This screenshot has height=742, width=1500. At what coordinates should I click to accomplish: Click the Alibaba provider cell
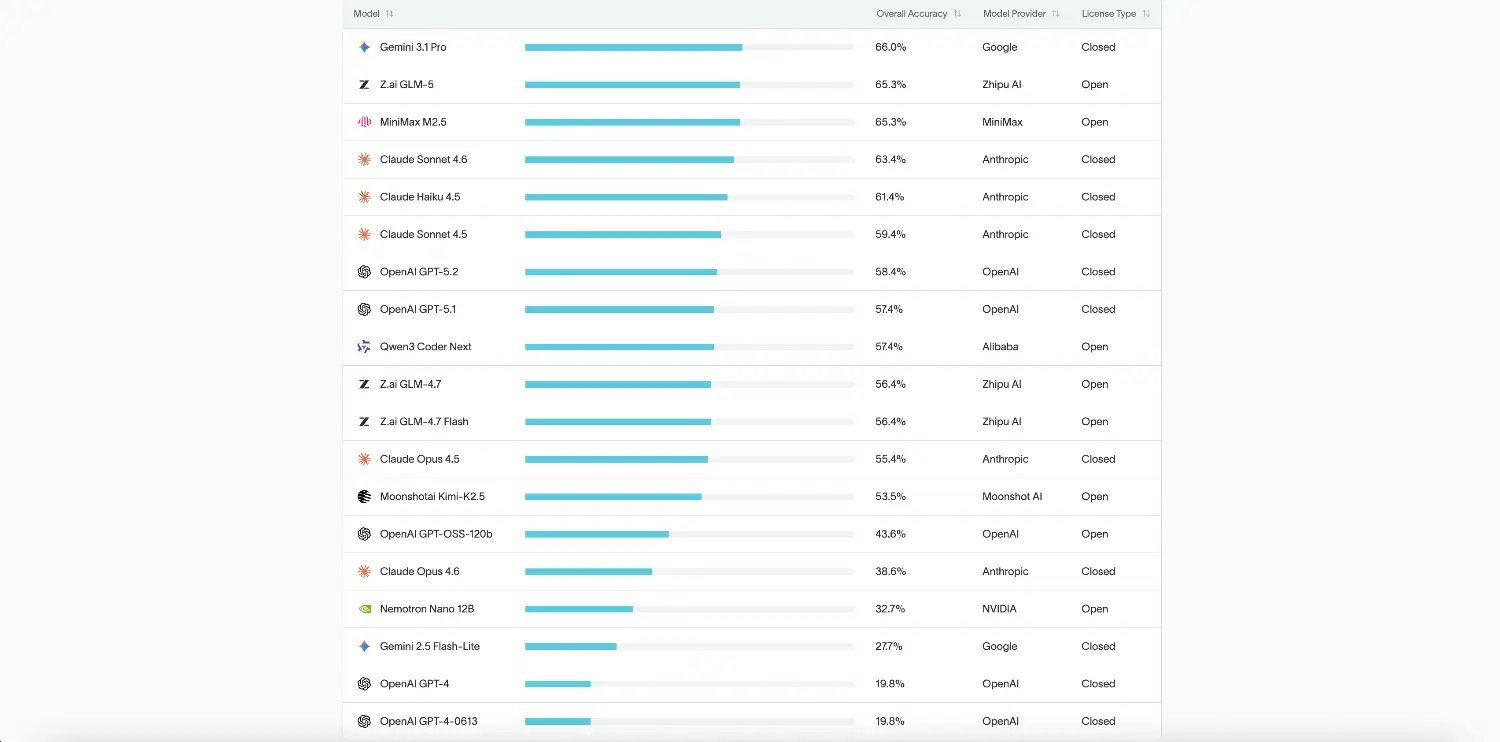pyautogui.click(x=1001, y=347)
